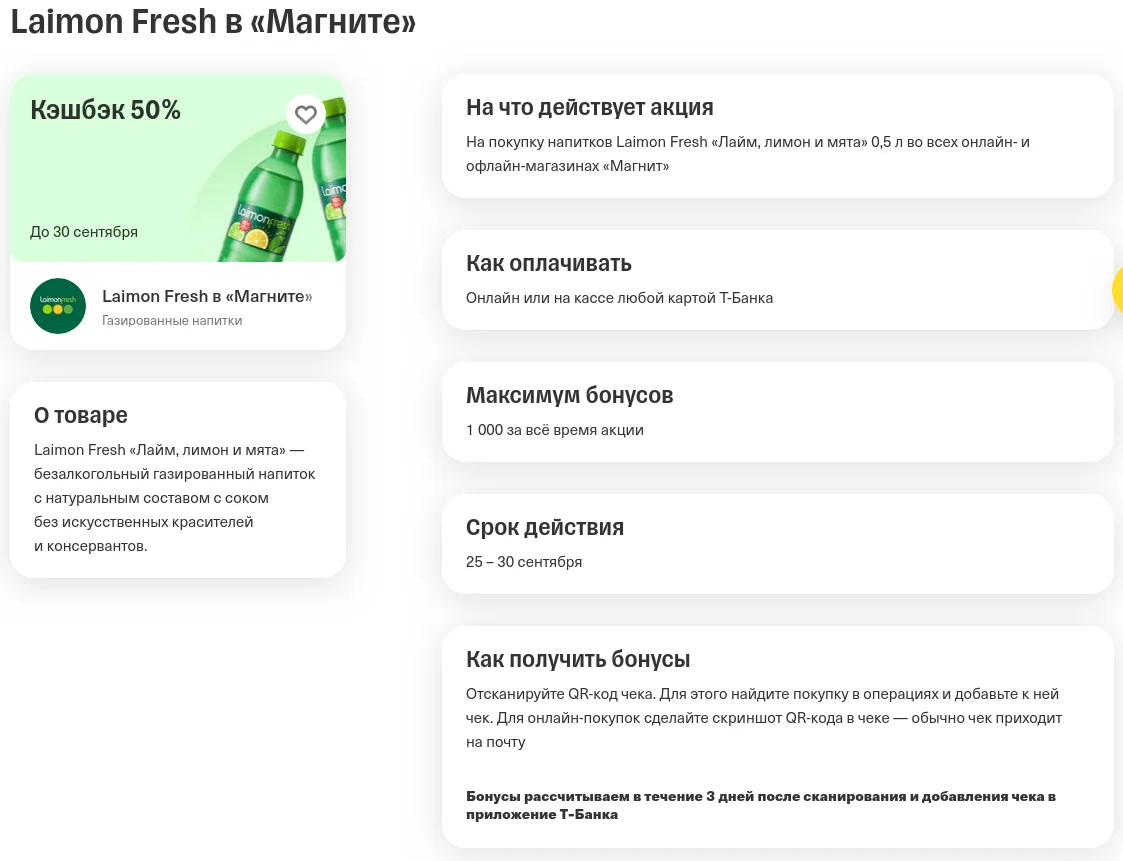Select the Срок действия info card

(778, 544)
